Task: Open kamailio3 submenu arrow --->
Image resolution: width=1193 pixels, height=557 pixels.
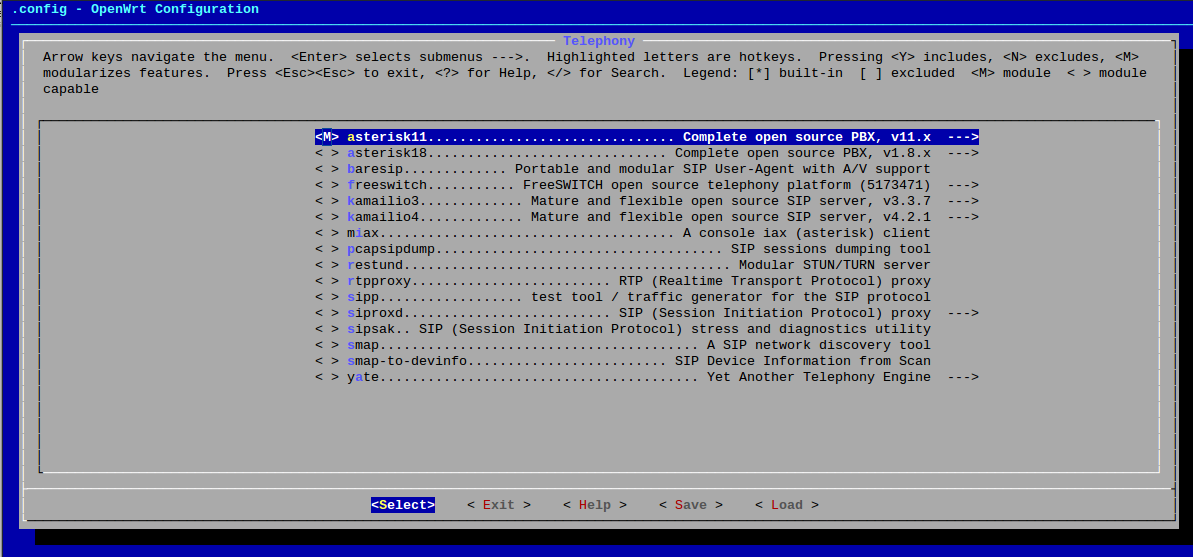Action: 962,201
